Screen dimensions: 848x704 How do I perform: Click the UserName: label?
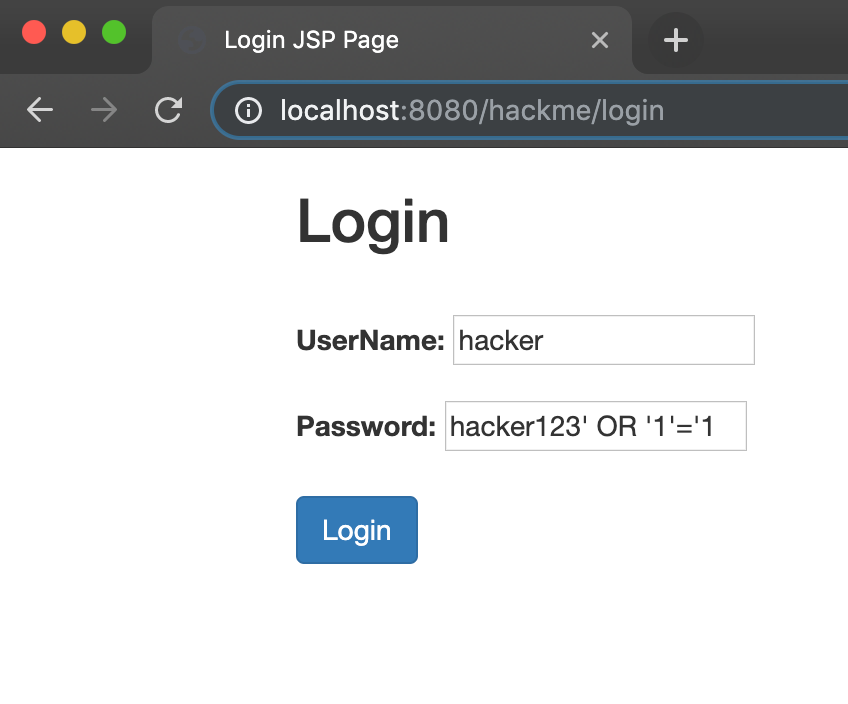[x=370, y=341]
